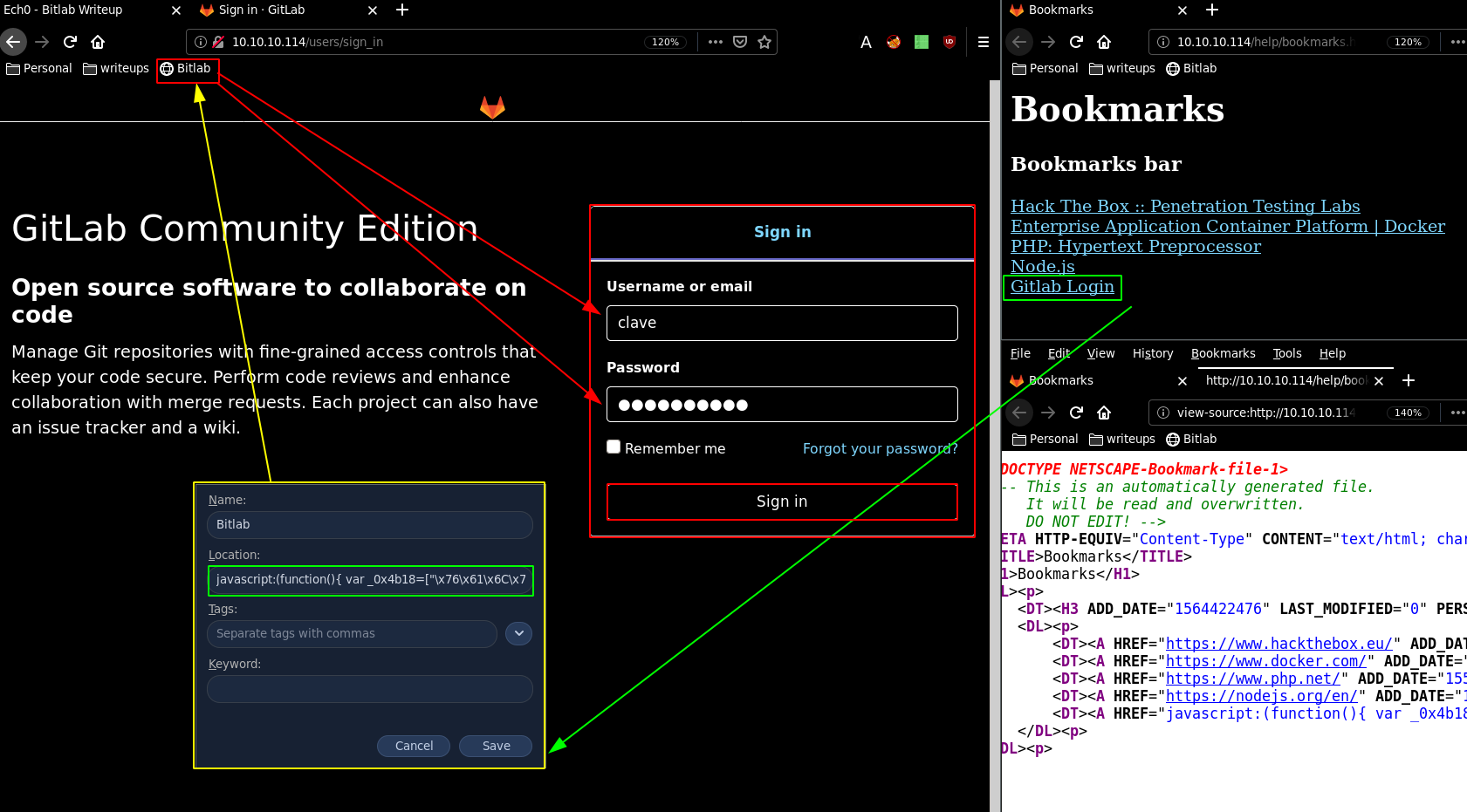Reload the GitLab sign-in page
The image size is (1467, 812).
(71, 42)
